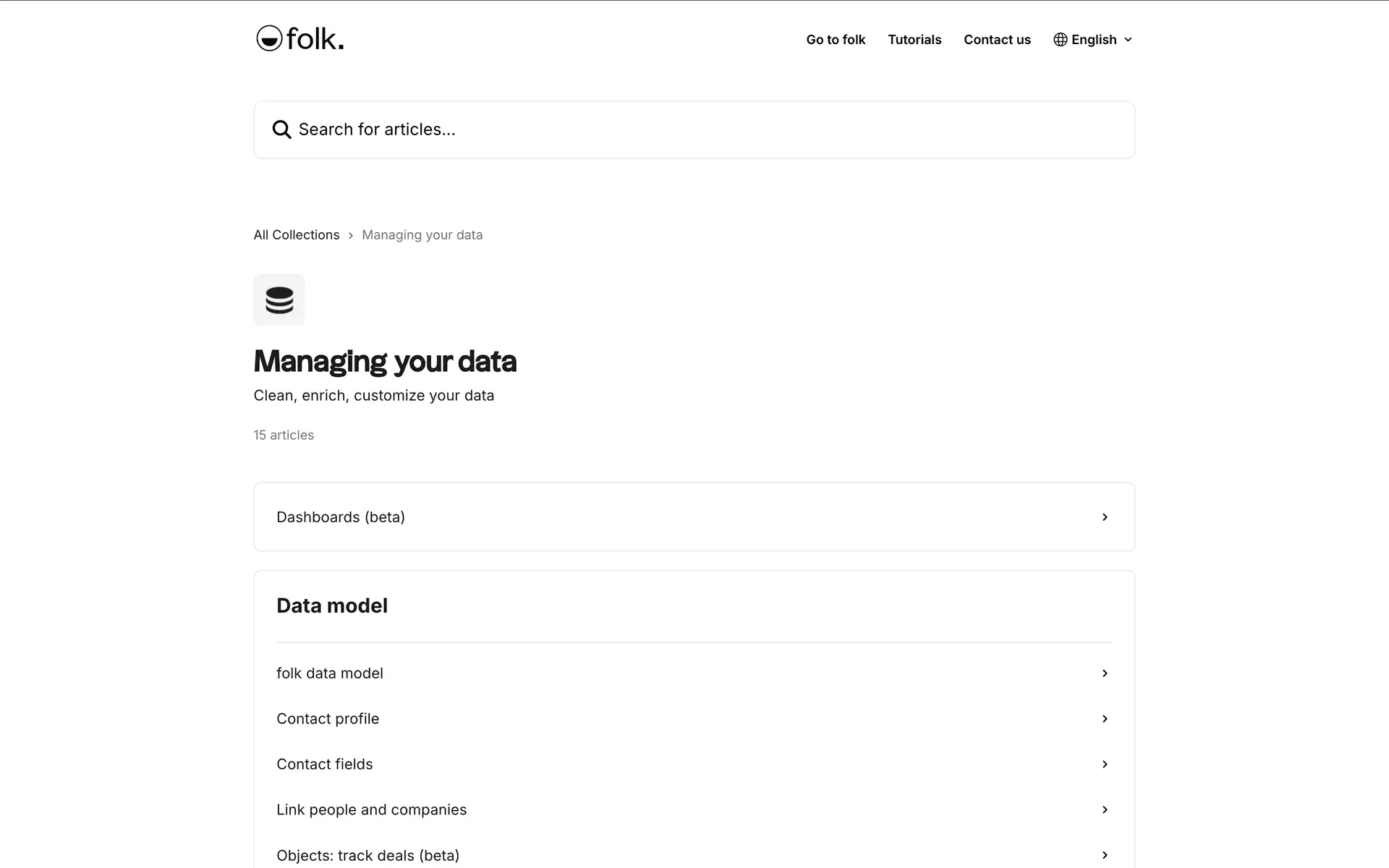The image size is (1389, 868).
Task: Click the globe language icon
Action: tap(1060, 40)
